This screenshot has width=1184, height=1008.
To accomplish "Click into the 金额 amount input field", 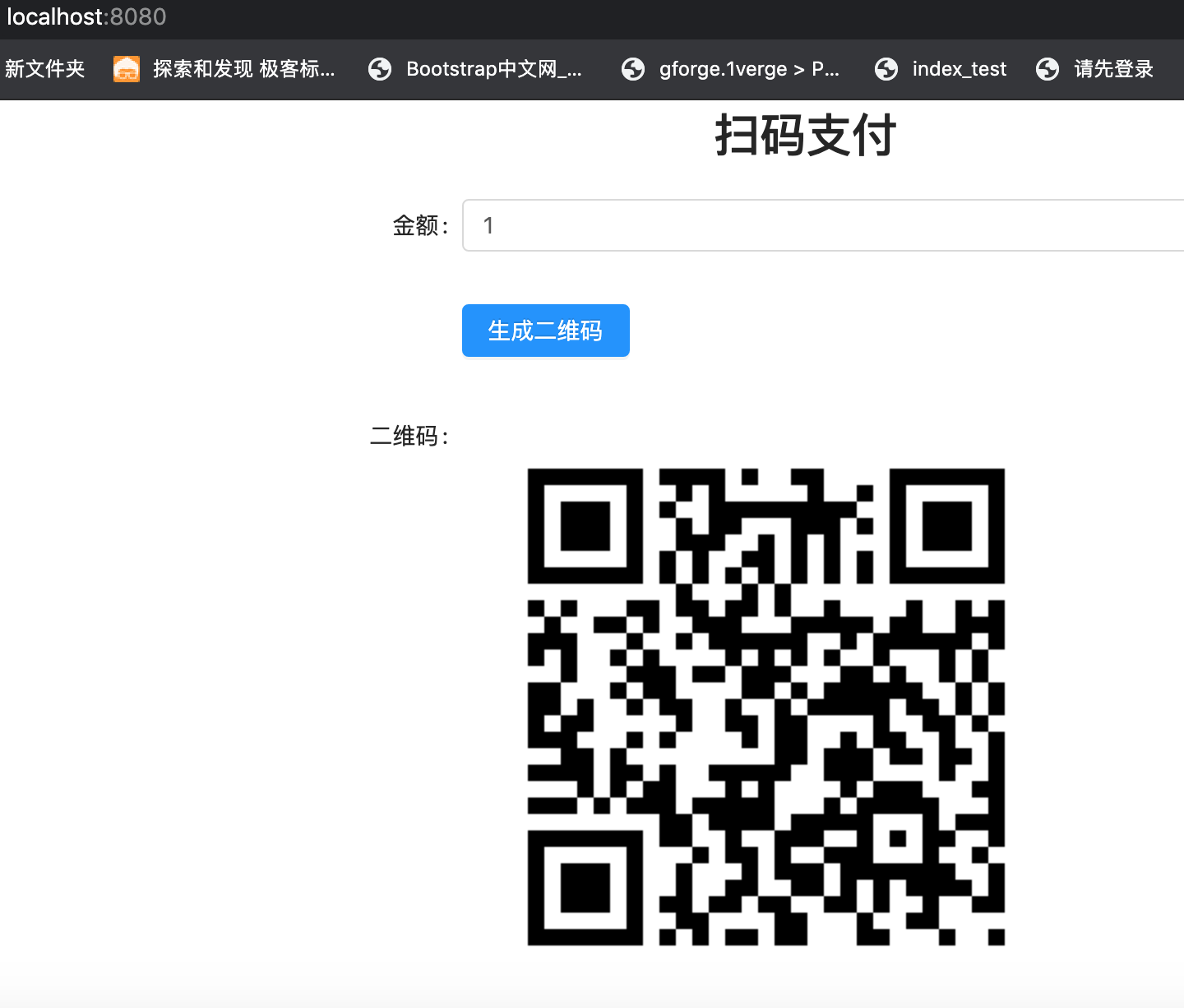I will coord(822,225).
